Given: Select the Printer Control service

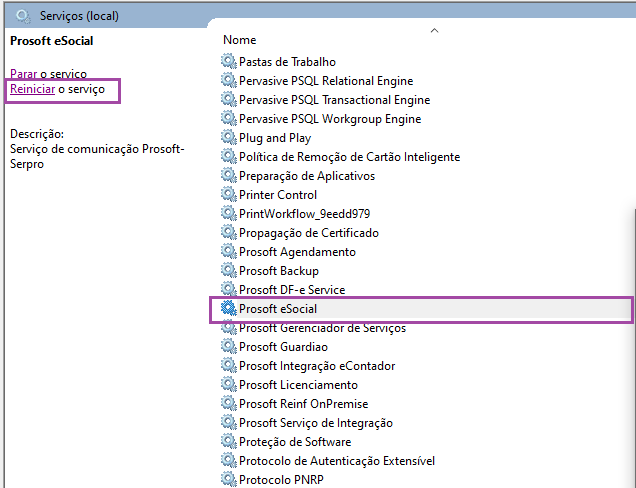Looking at the screenshot, I should 277,195.
